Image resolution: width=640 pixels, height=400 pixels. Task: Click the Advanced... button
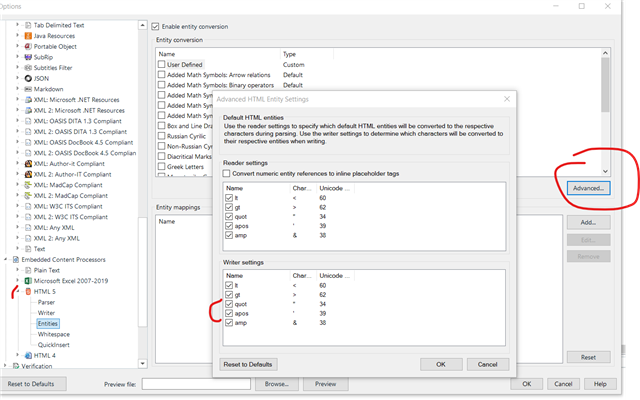(588, 188)
